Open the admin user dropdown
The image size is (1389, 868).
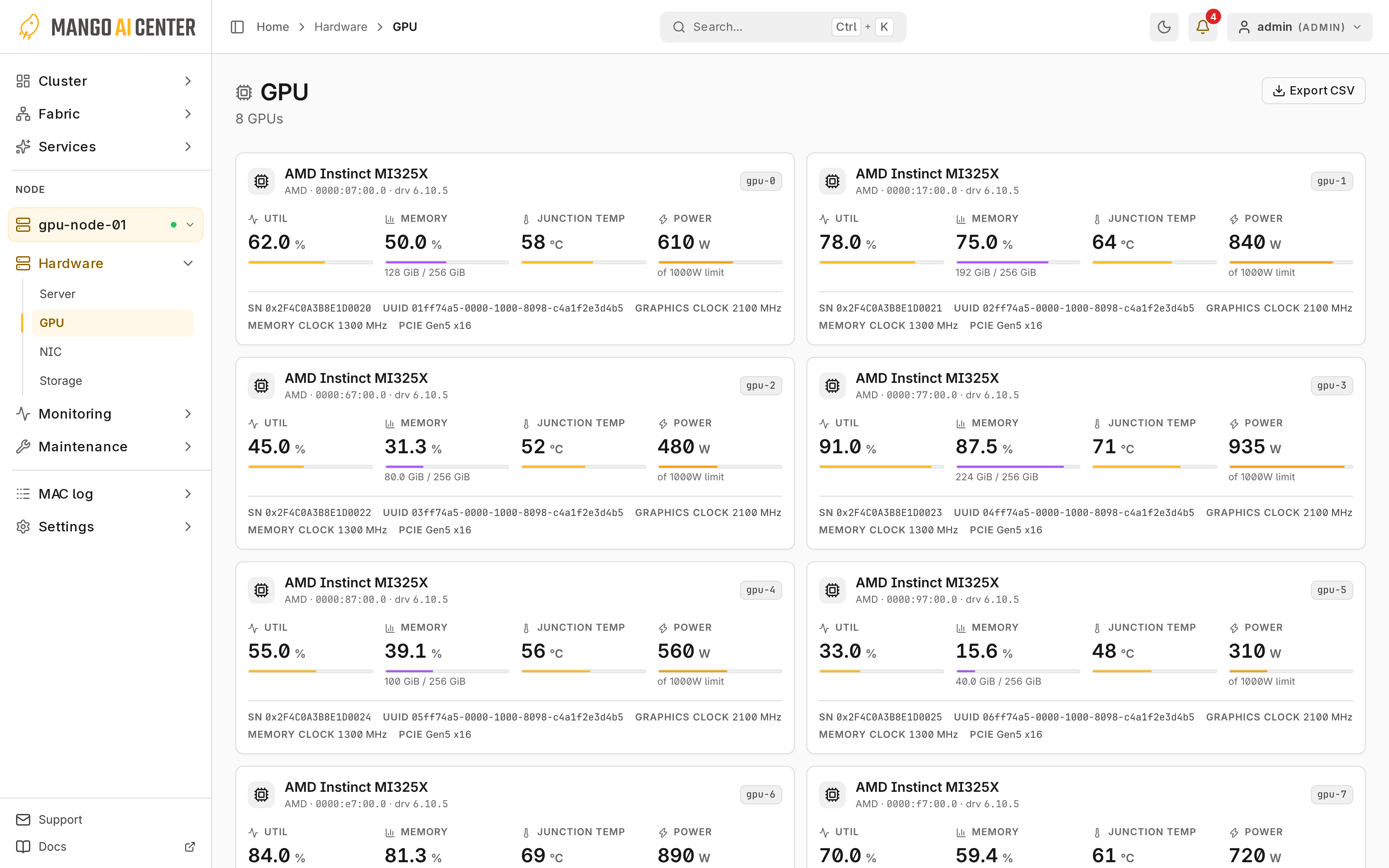point(1300,27)
